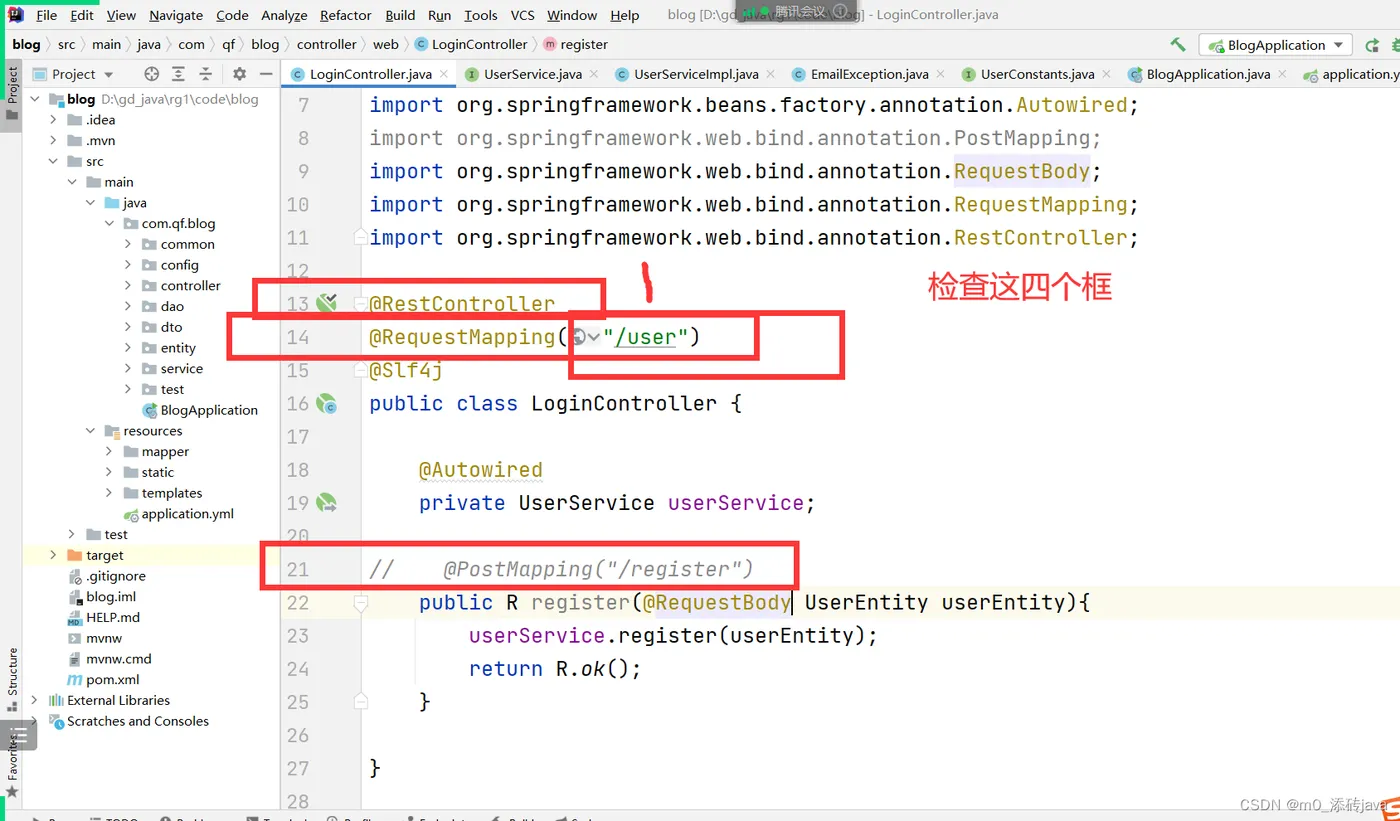Switch to the UserService.java tab
Image resolution: width=1400 pixels, height=821 pixels.
pyautogui.click(x=532, y=74)
